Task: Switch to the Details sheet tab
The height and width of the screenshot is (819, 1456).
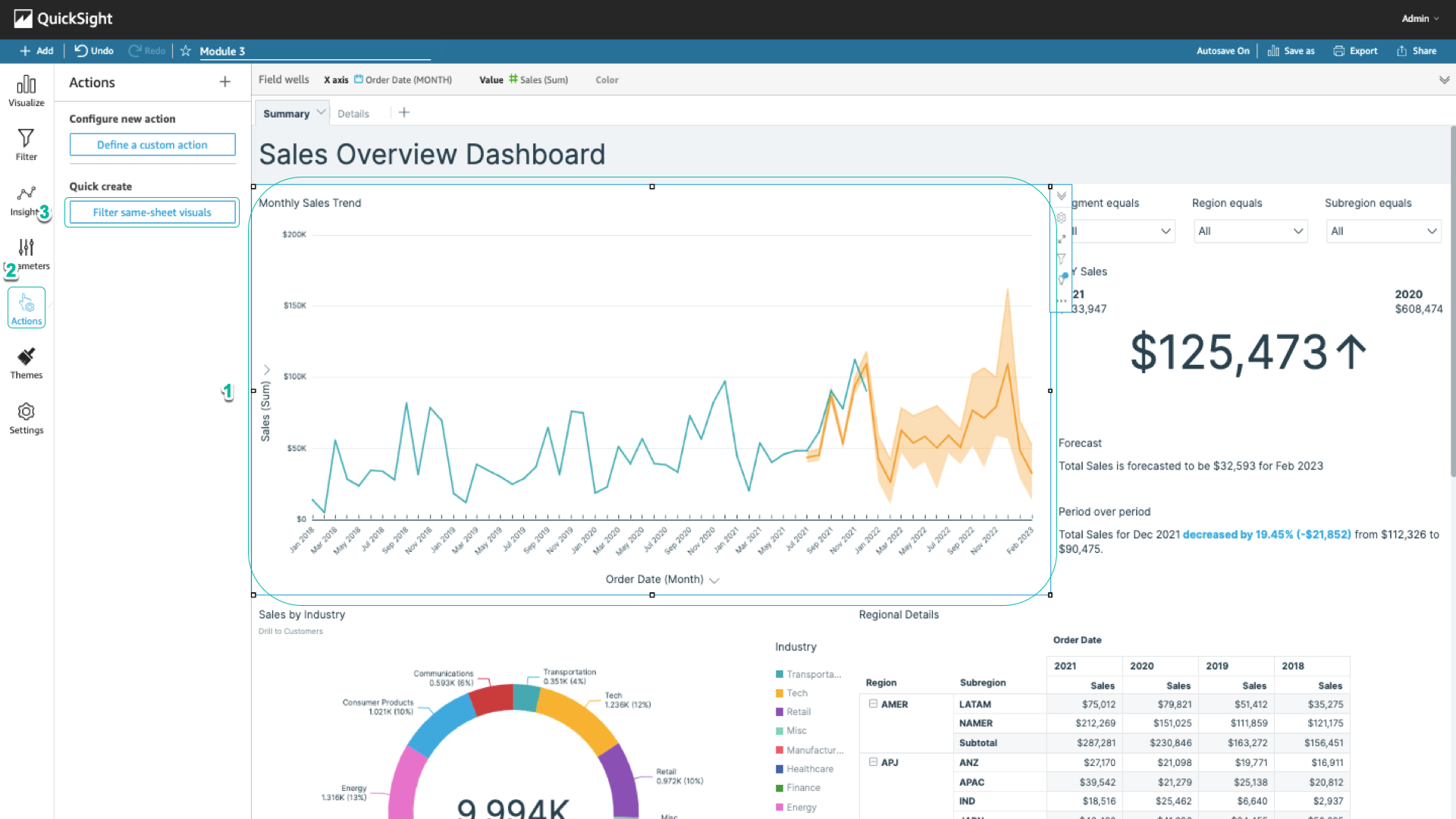Action: 353,114
